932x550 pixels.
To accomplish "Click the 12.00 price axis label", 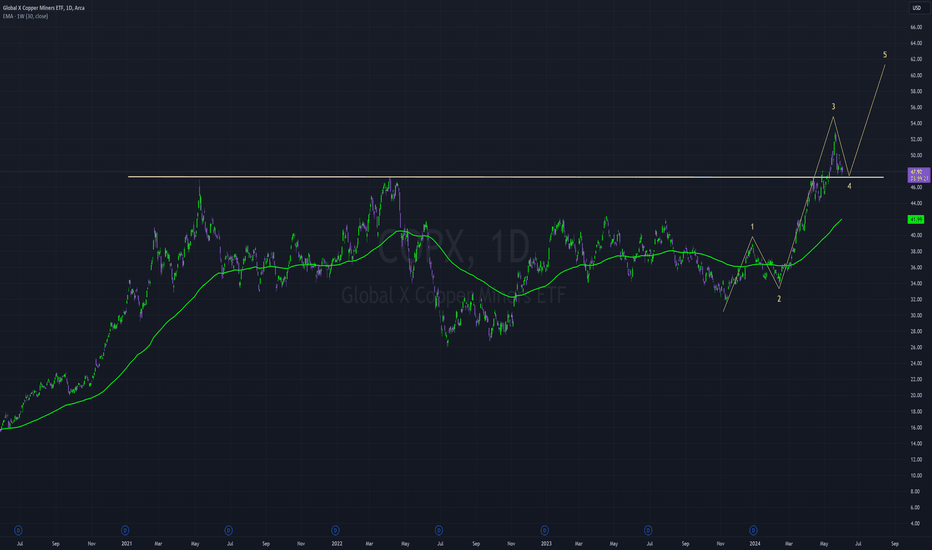I will [916, 460].
